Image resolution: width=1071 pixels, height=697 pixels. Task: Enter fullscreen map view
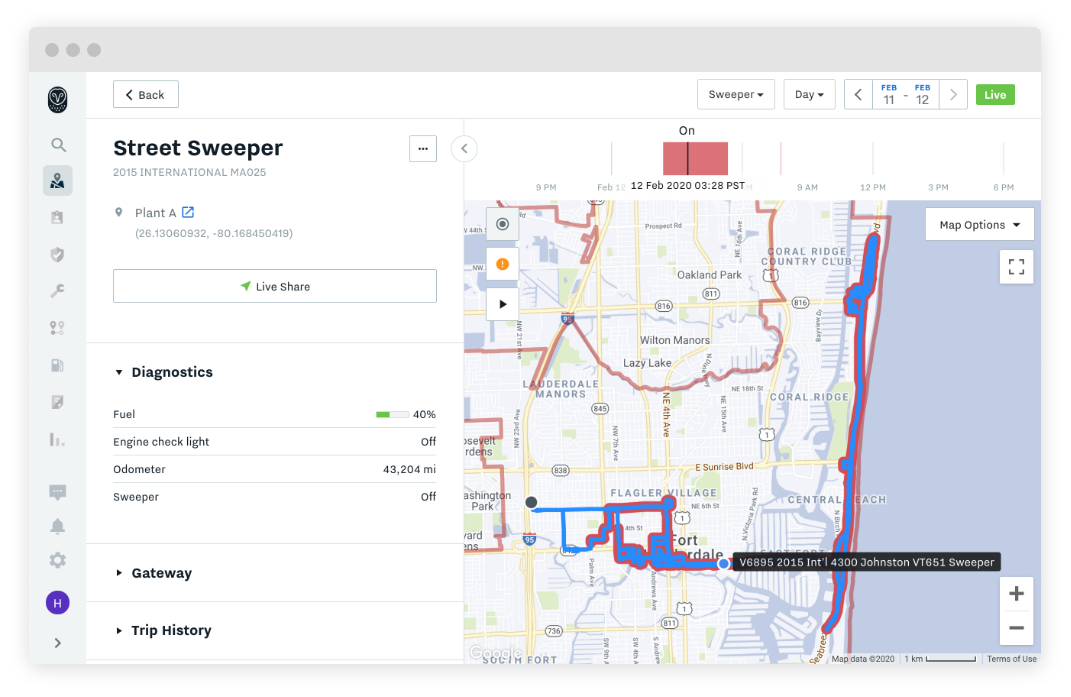point(1016,266)
